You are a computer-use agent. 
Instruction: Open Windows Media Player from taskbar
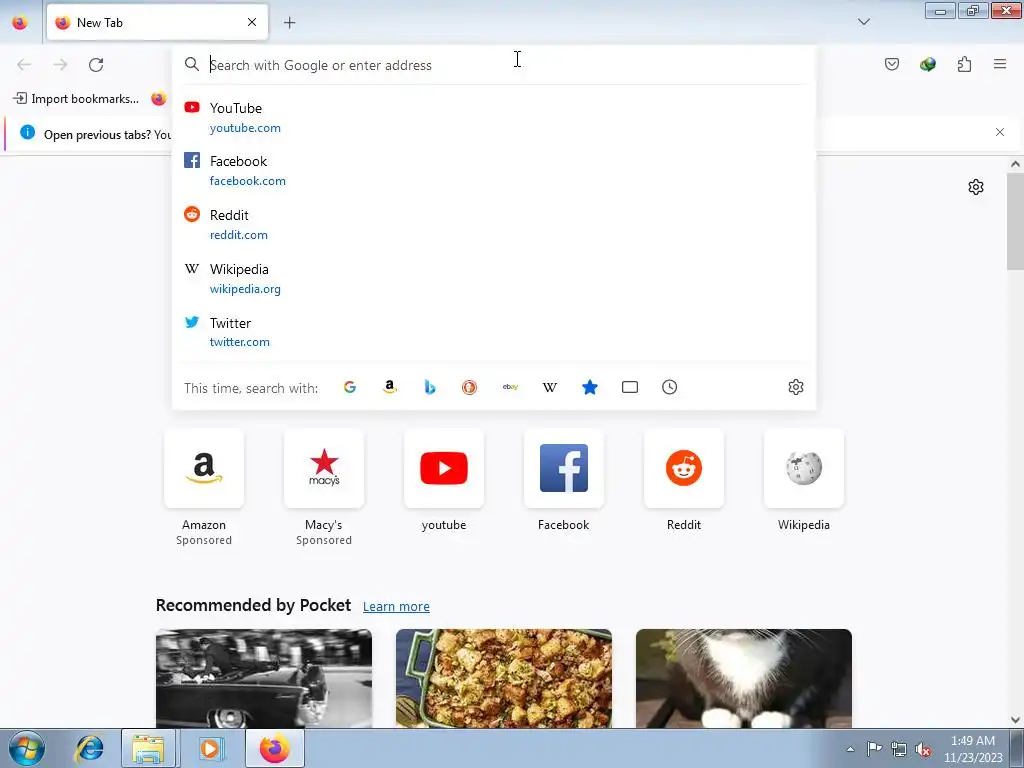pyautogui.click(x=210, y=748)
